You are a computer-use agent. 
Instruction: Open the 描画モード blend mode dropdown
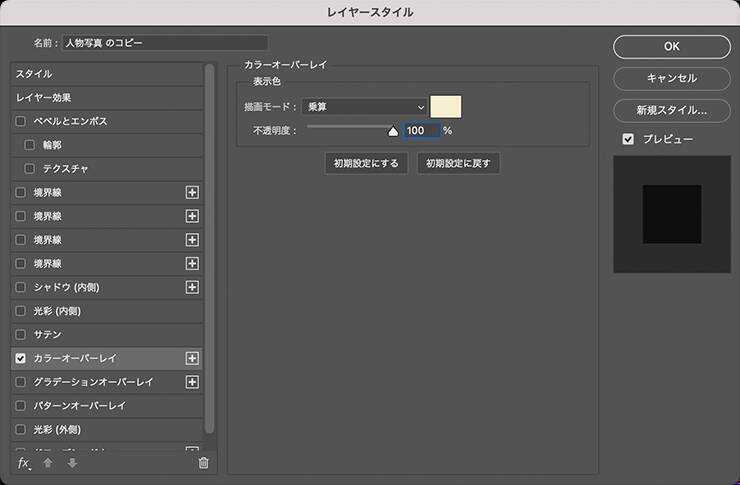point(364,107)
